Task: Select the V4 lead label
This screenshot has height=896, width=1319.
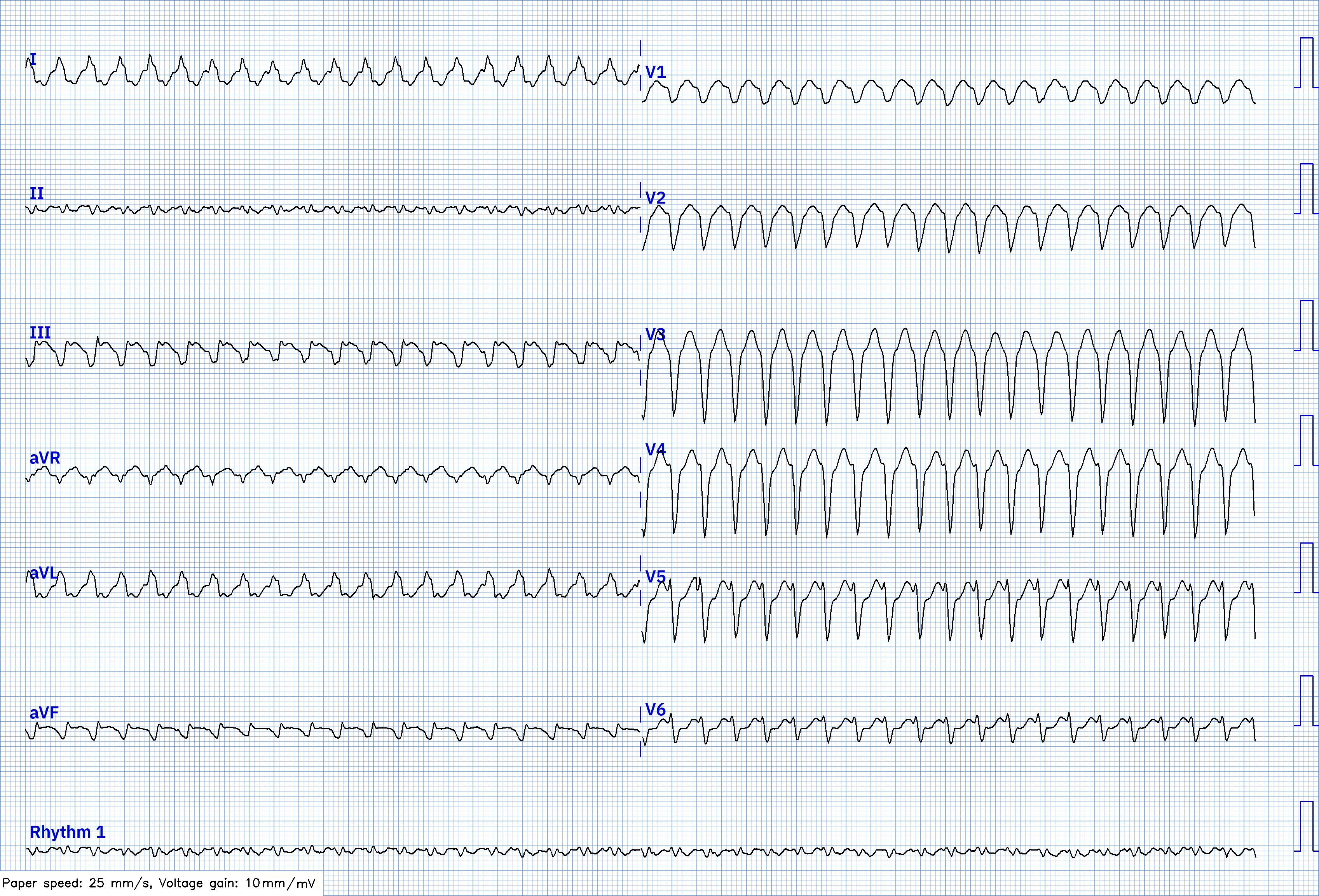Action: click(x=656, y=450)
